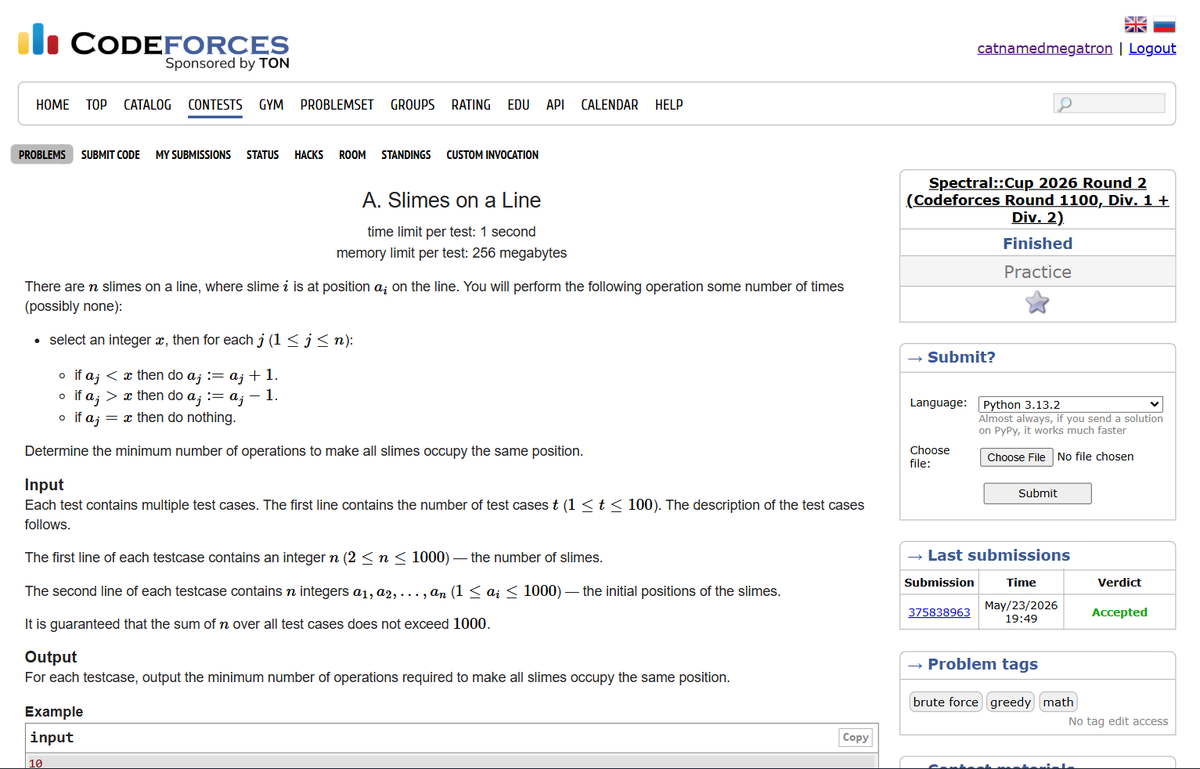Click the Submit button
Image resolution: width=1200 pixels, height=769 pixels.
[1038, 493]
